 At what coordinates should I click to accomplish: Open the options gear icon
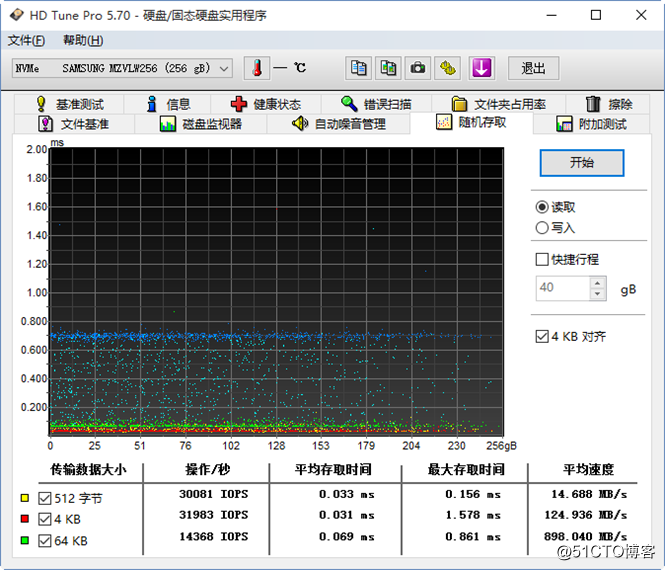pos(447,68)
